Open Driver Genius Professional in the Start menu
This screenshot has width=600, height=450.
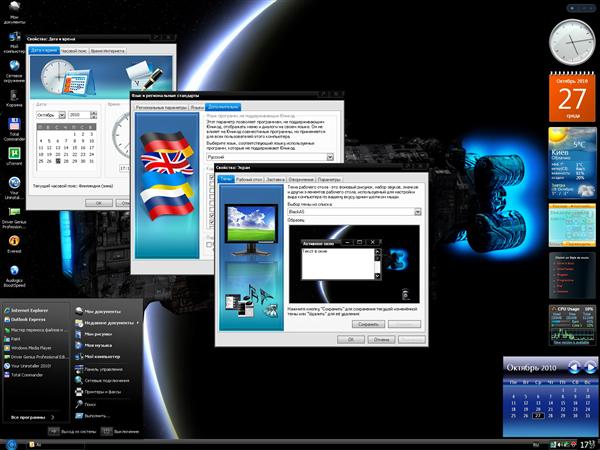tap(36, 357)
